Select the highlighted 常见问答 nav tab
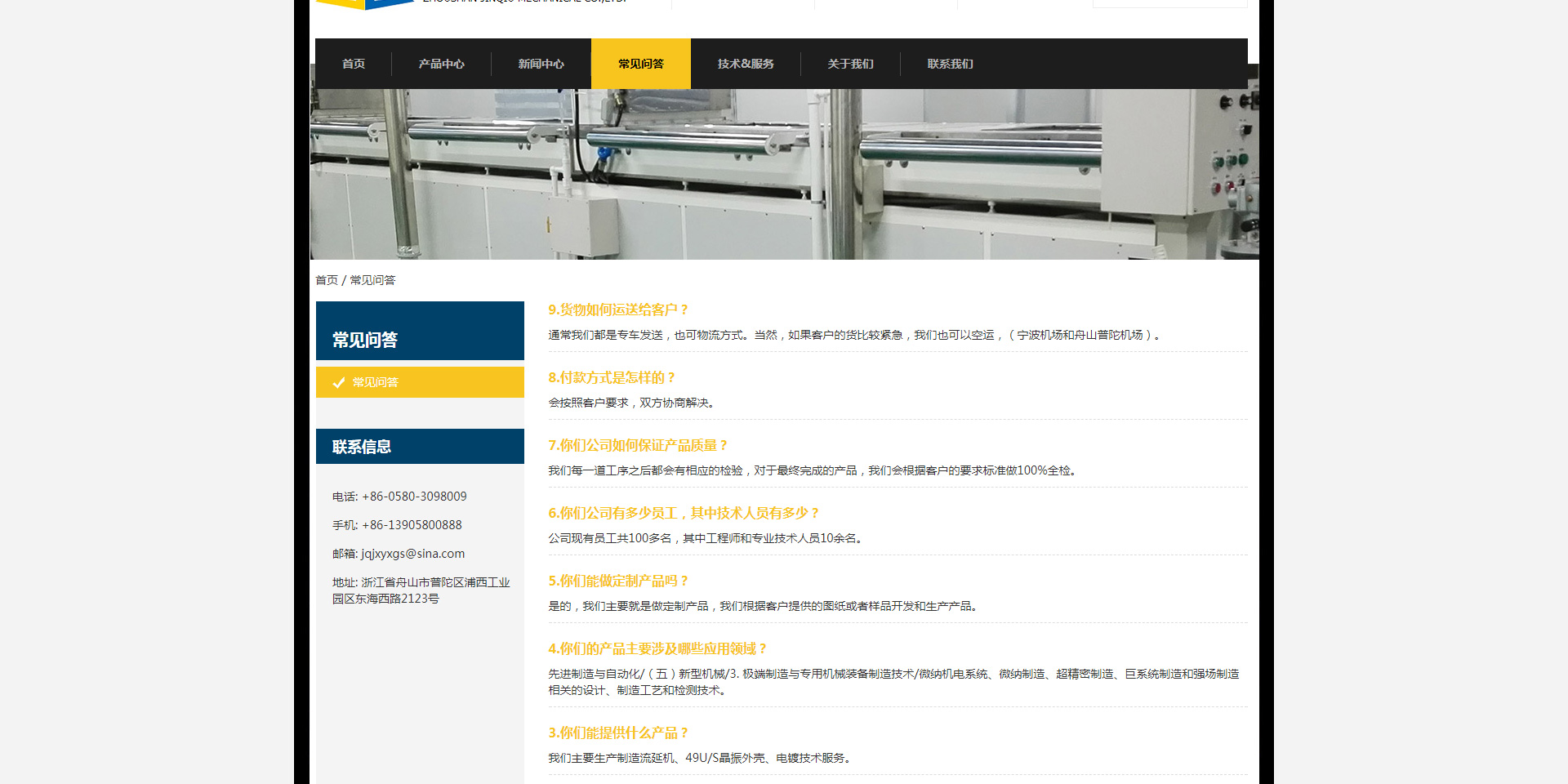Screen dimensions: 1568x784 [x=641, y=64]
